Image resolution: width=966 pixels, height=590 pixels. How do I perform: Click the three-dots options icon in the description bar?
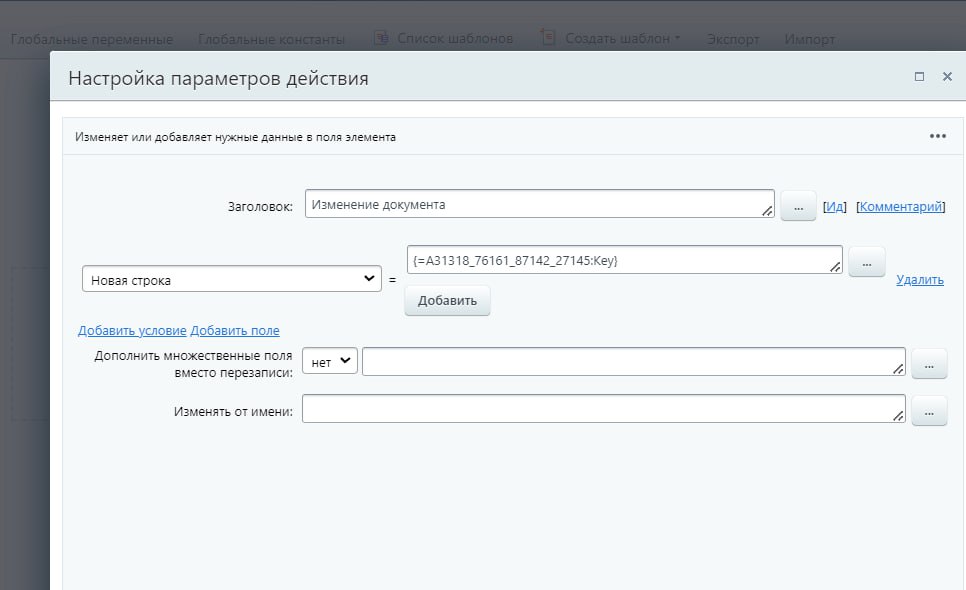(x=937, y=137)
